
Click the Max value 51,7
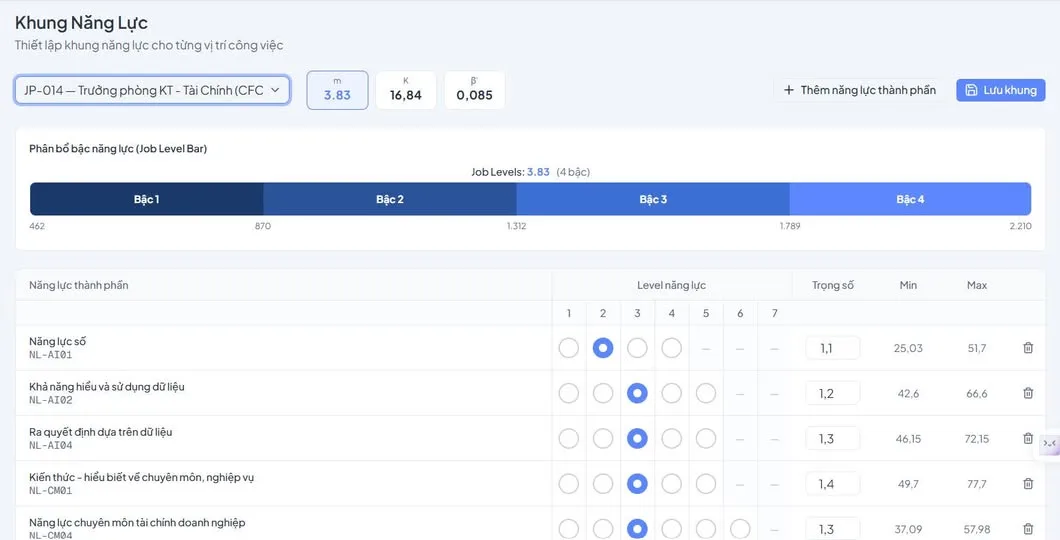[977, 348]
